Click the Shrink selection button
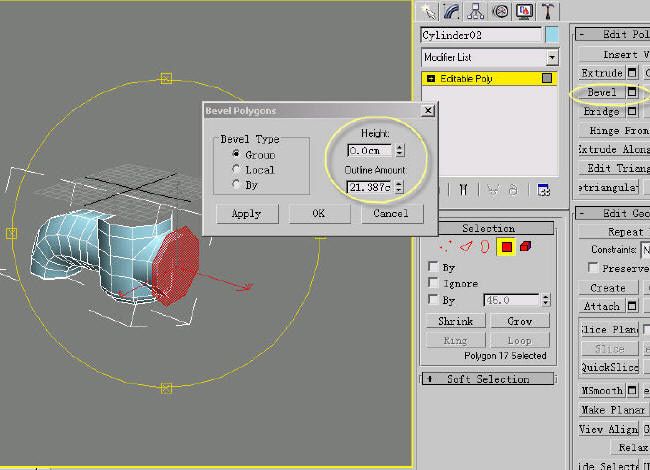 click(456, 321)
